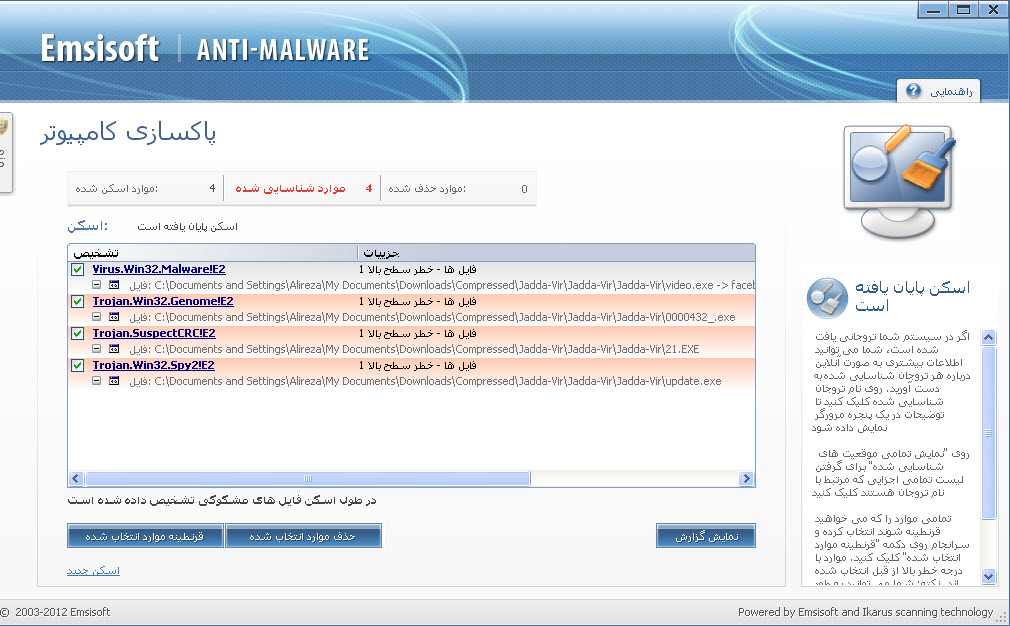Click file icon beside the 0000432_.exe path
1010x626 pixels.
pos(114,317)
